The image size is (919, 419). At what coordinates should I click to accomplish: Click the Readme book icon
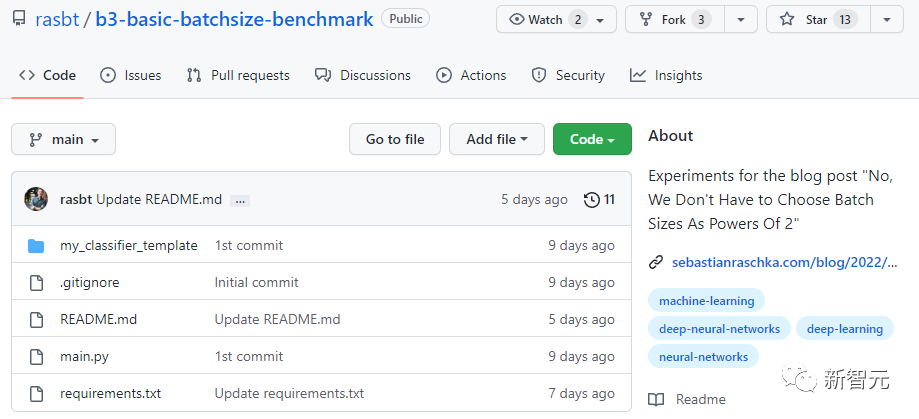(x=656, y=399)
